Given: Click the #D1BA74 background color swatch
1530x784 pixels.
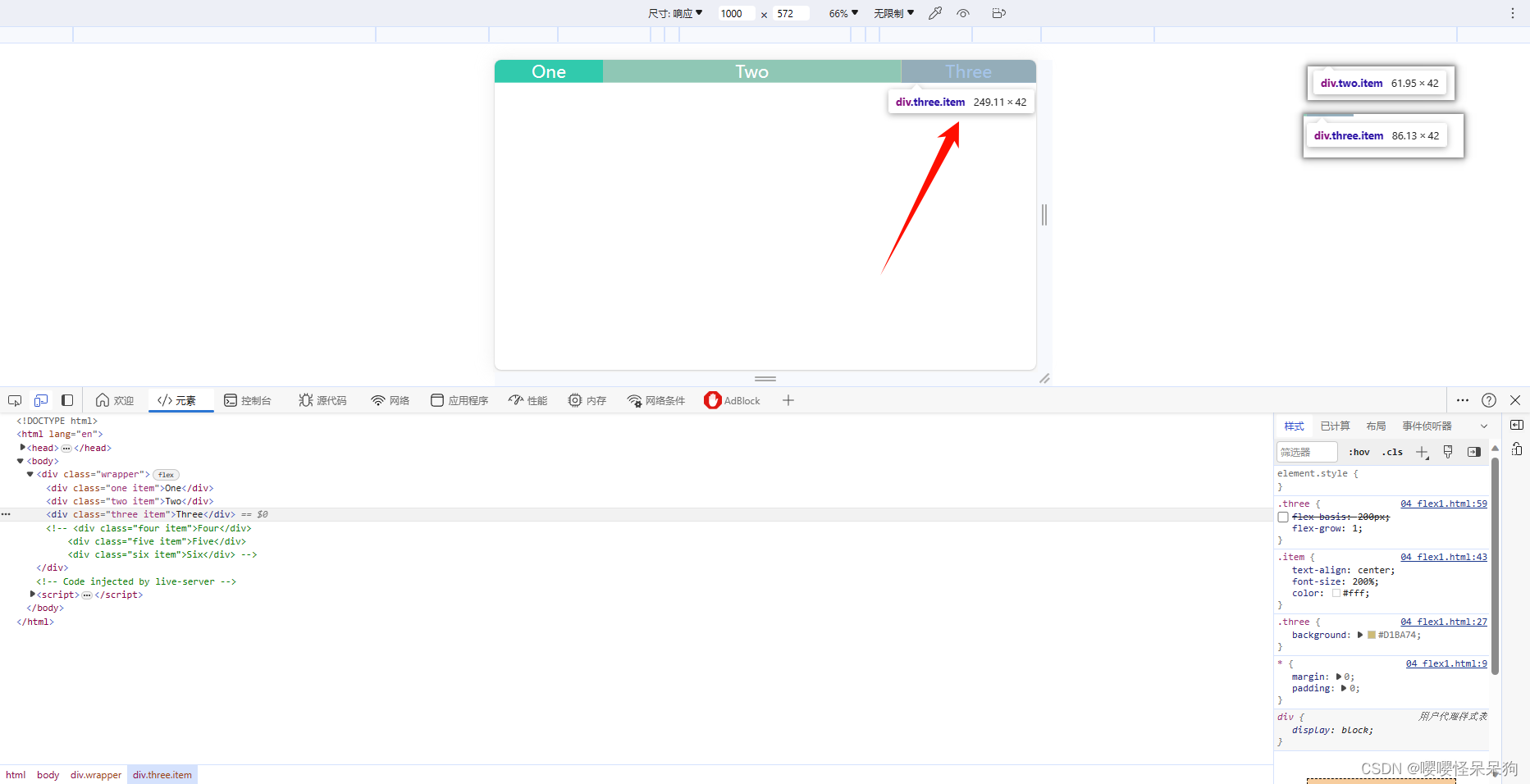Looking at the screenshot, I should [x=1372, y=635].
